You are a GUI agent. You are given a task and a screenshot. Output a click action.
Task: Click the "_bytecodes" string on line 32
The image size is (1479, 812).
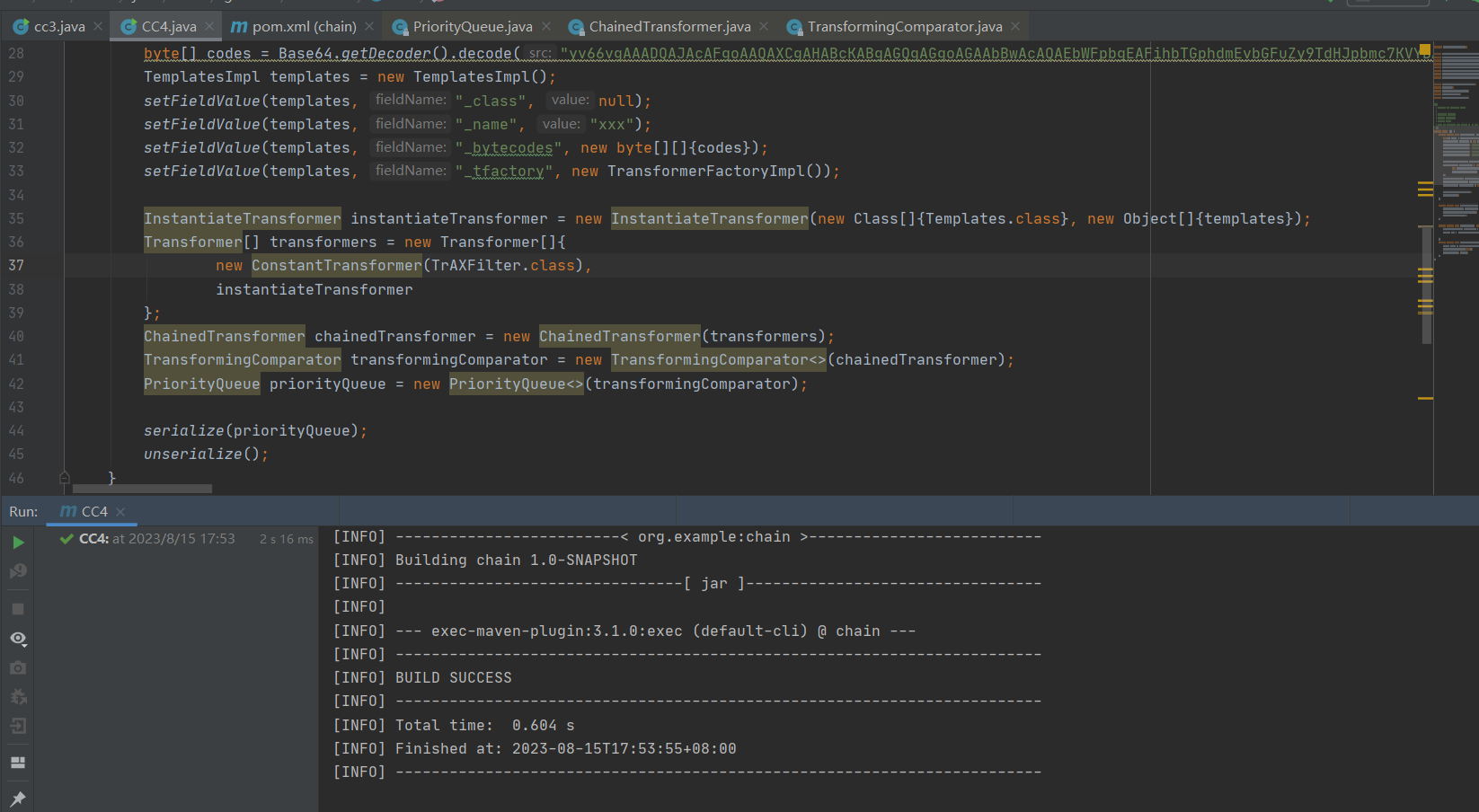[x=509, y=147]
